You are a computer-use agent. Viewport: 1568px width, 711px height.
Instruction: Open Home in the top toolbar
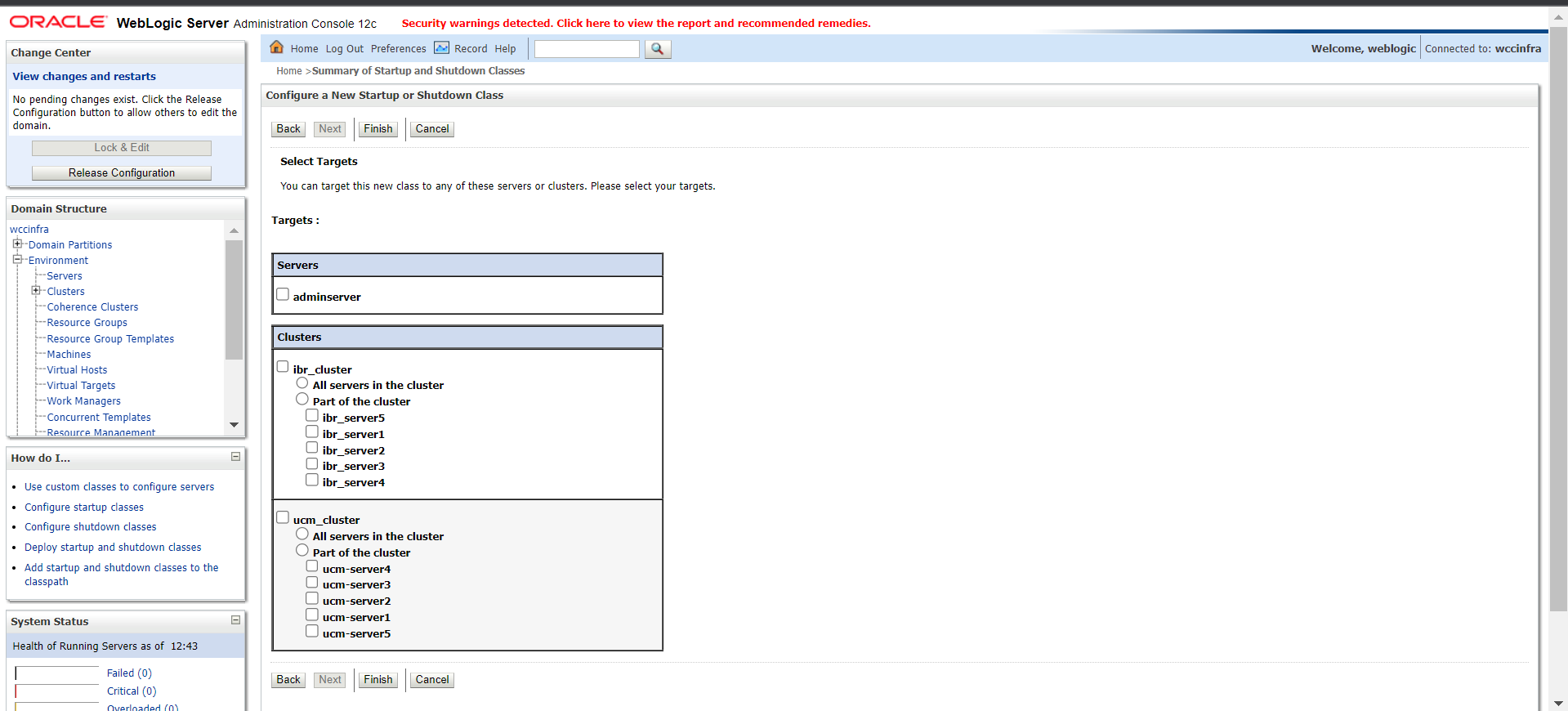click(304, 49)
